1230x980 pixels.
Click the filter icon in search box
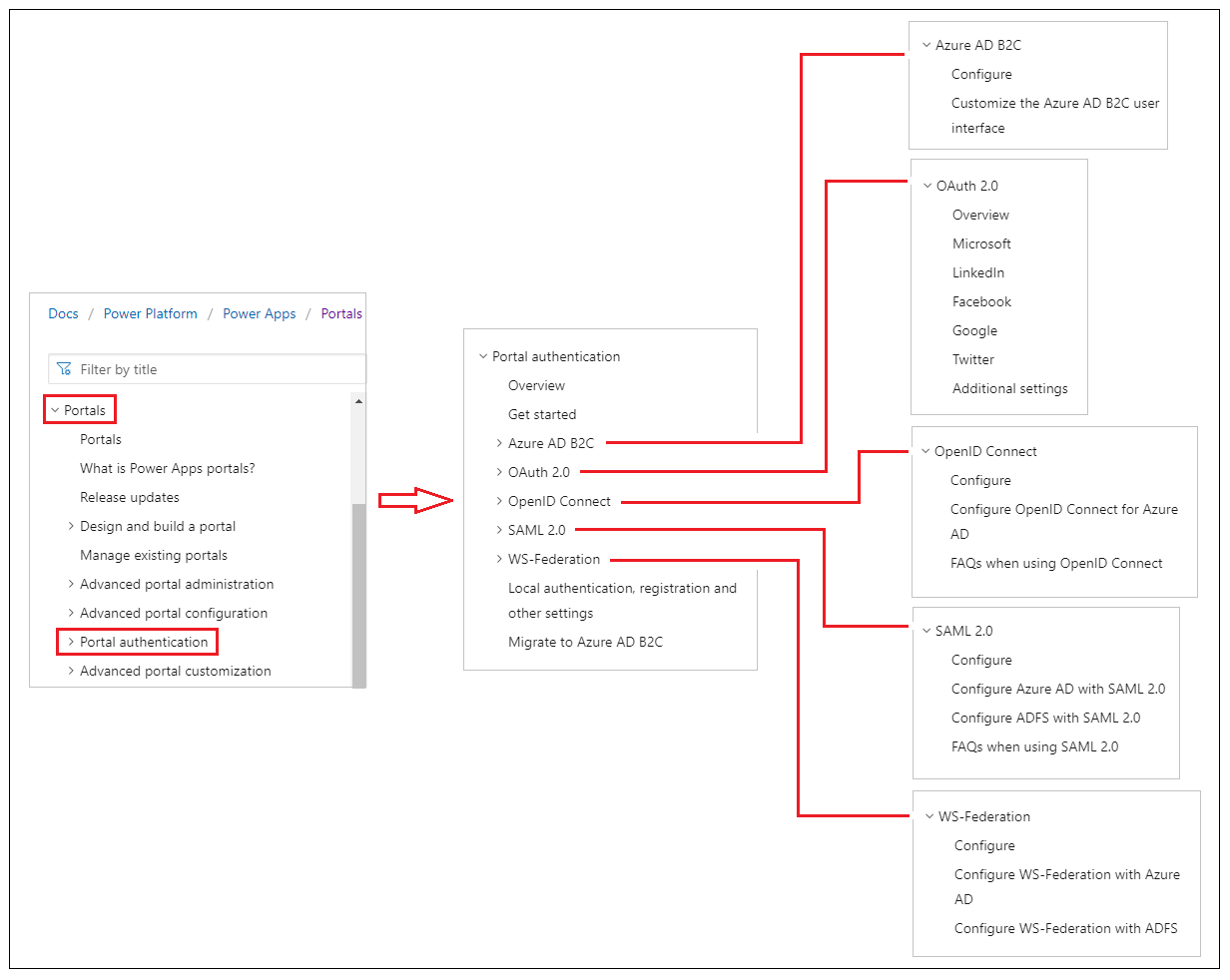coord(65,369)
